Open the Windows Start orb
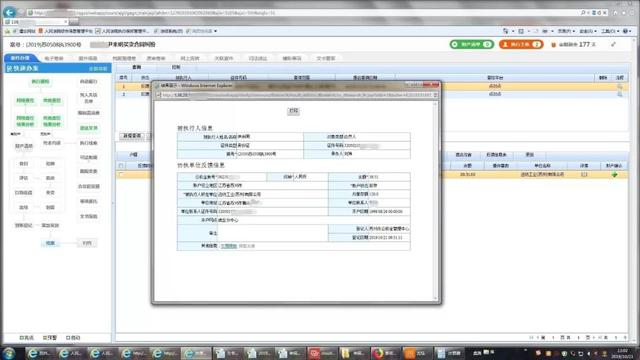 pyautogui.click(x=9, y=353)
